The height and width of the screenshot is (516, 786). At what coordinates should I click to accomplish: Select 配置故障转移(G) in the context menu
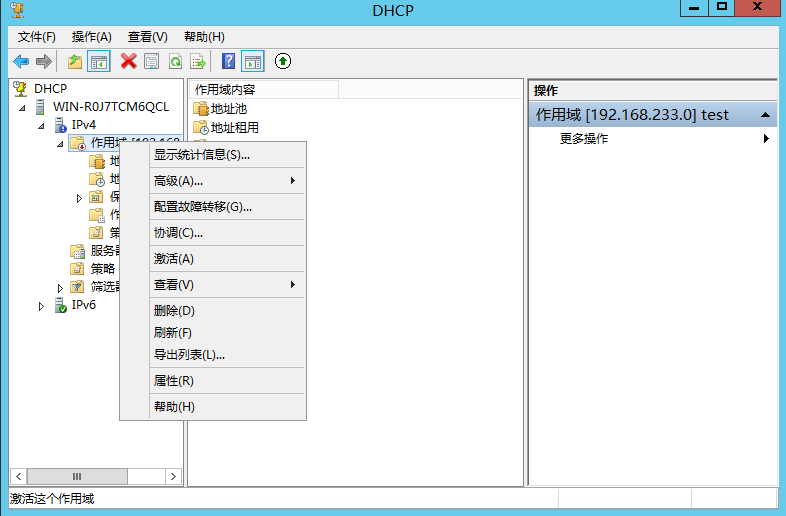click(x=203, y=207)
